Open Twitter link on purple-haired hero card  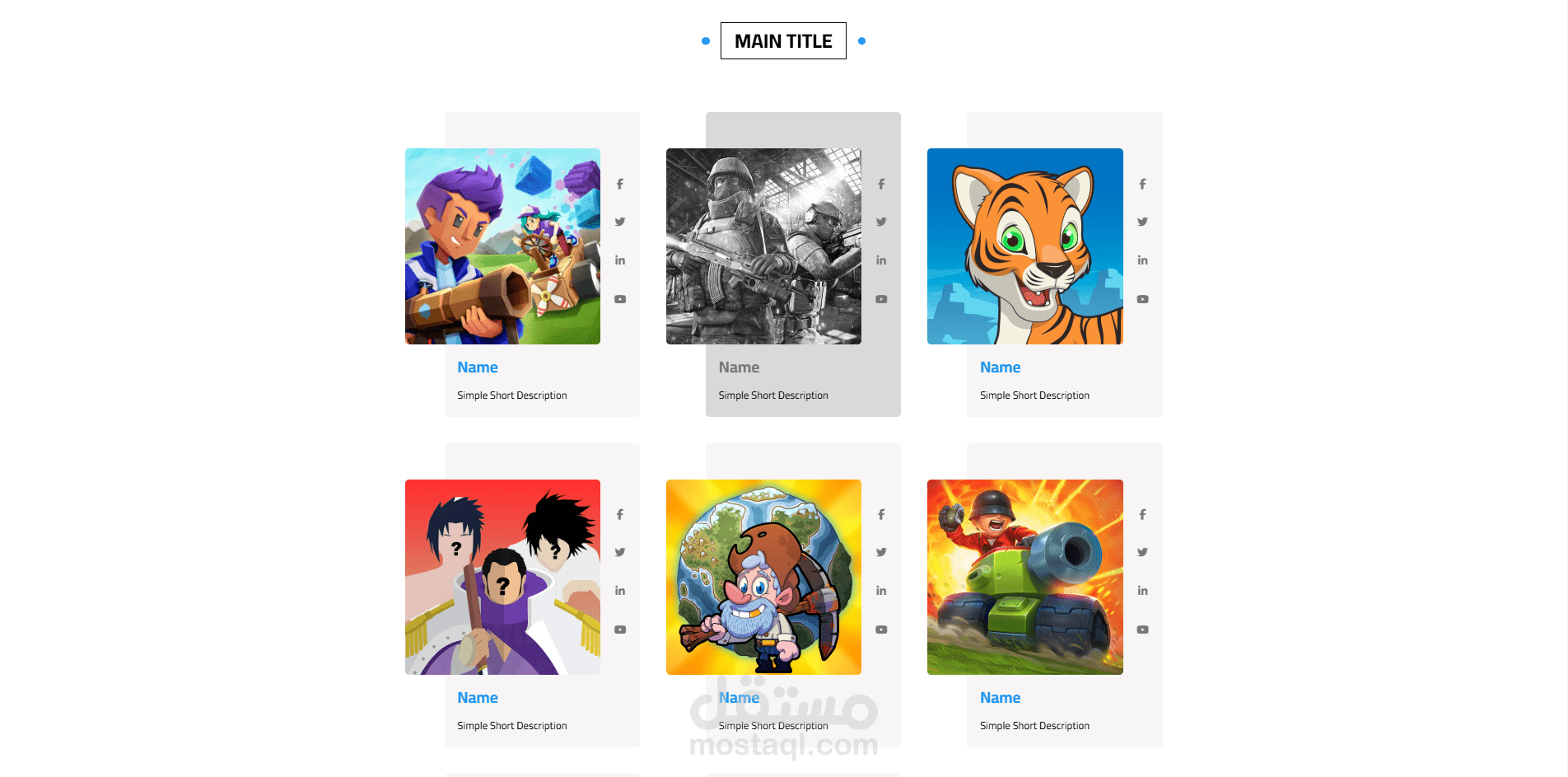pos(620,222)
